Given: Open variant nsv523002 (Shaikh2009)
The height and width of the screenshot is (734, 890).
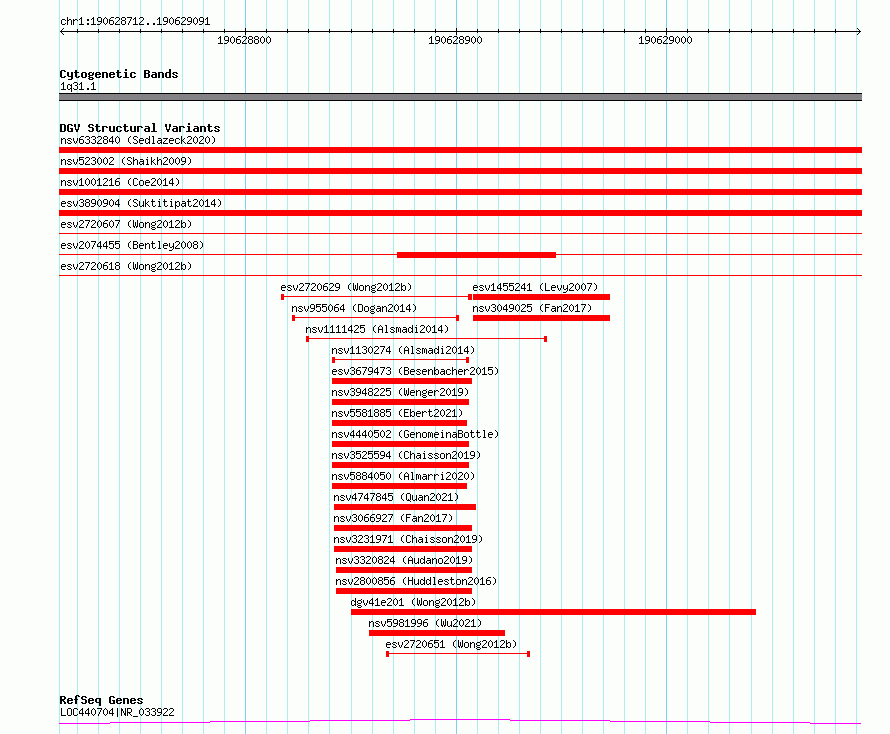Looking at the screenshot, I should 126,161.
